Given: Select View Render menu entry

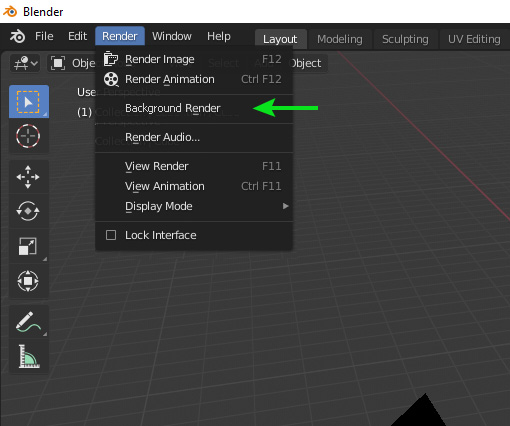Looking at the screenshot, I should pyautogui.click(x=194, y=166).
